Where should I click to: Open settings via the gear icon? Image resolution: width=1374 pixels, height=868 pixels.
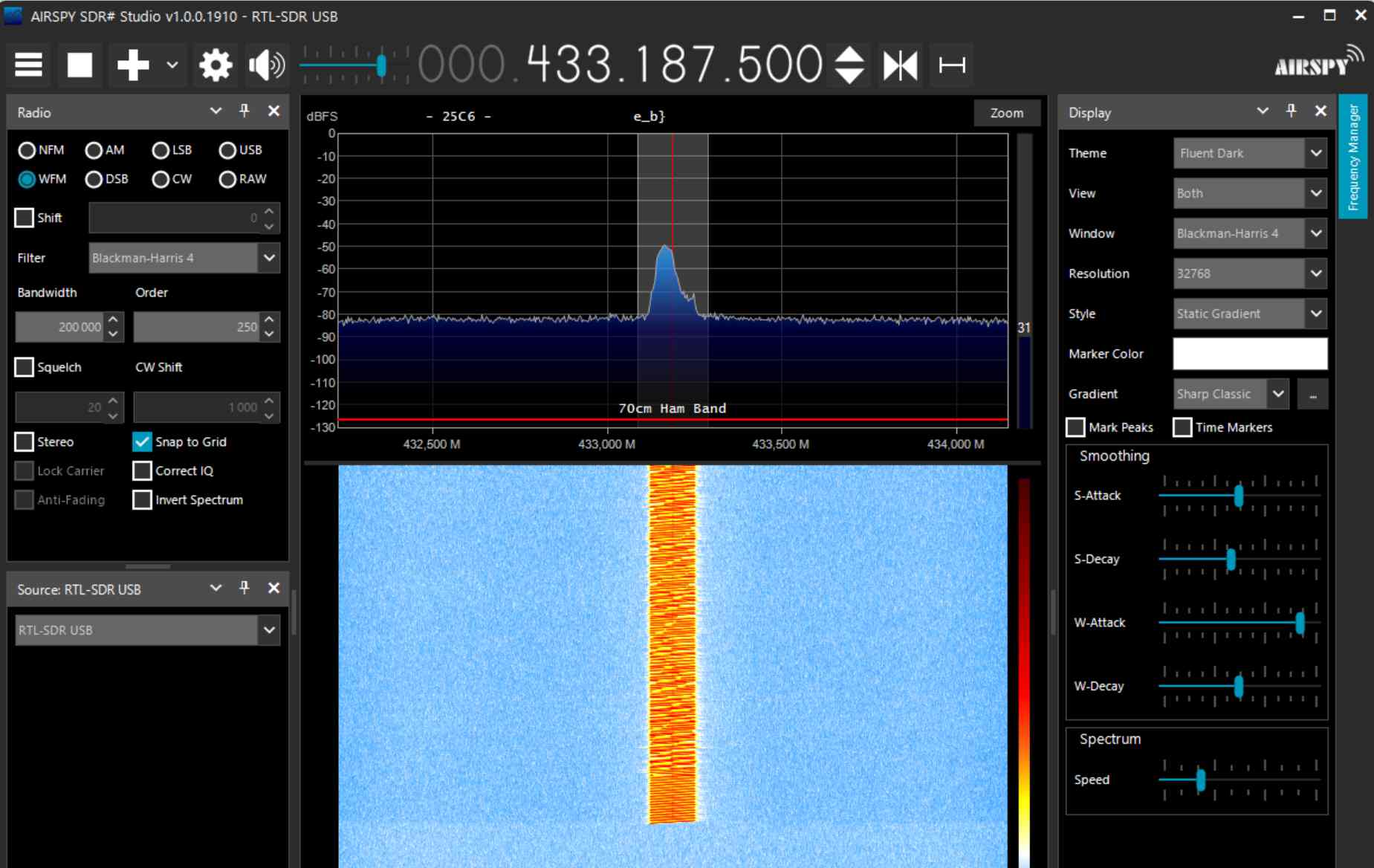coord(216,65)
